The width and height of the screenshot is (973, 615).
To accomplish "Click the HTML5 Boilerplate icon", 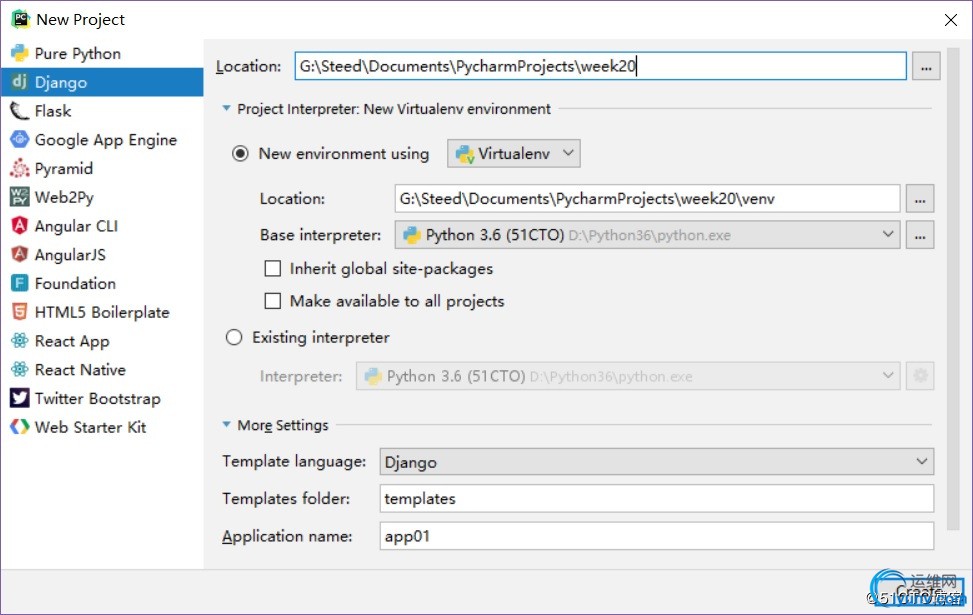I will [x=20, y=312].
